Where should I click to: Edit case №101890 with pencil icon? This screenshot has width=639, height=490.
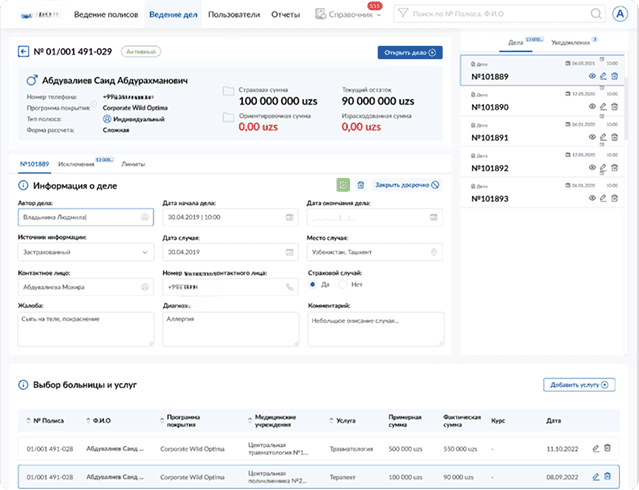(x=603, y=107)
